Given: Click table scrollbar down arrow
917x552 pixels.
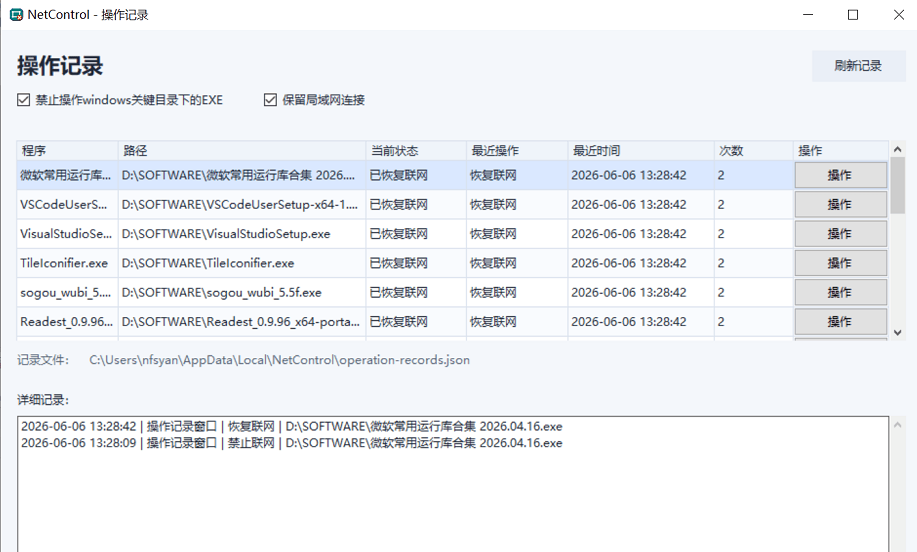Looking at the screenshot, I should point(897,332).
